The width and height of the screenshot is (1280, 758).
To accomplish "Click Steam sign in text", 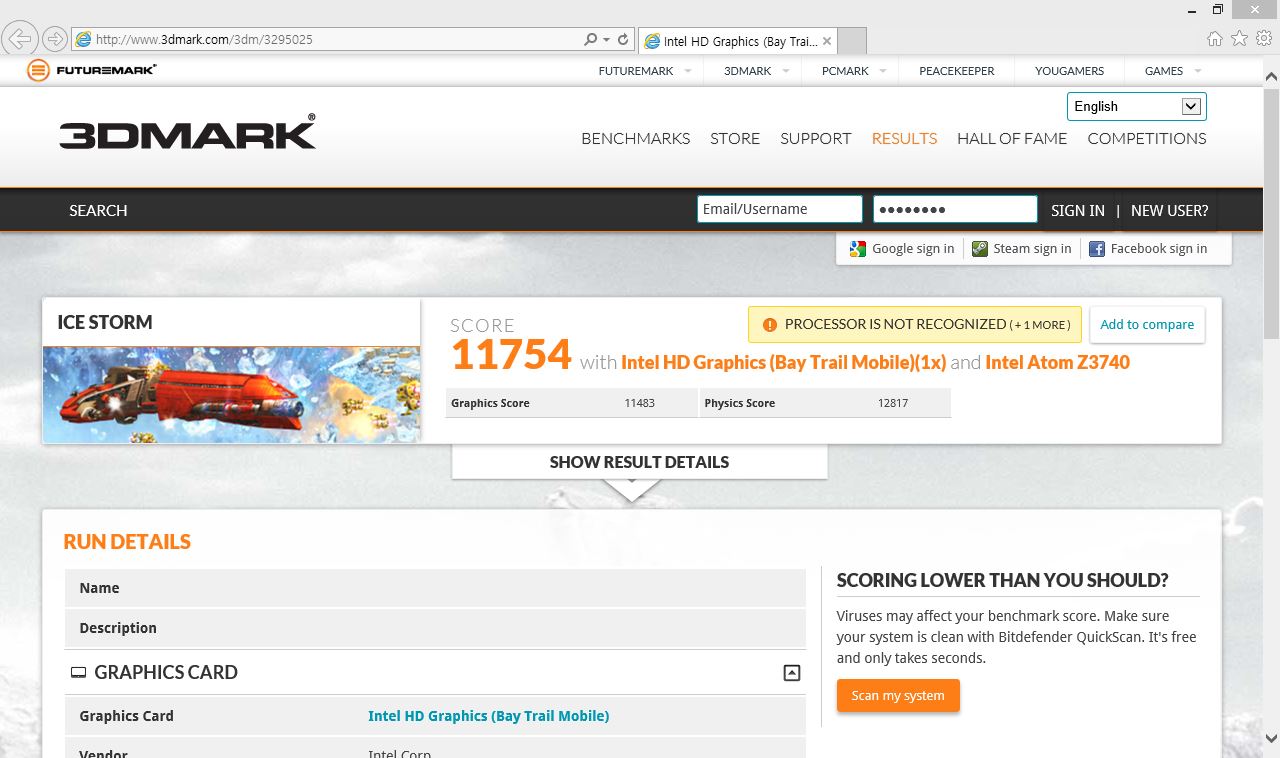I will point(1032,249).
